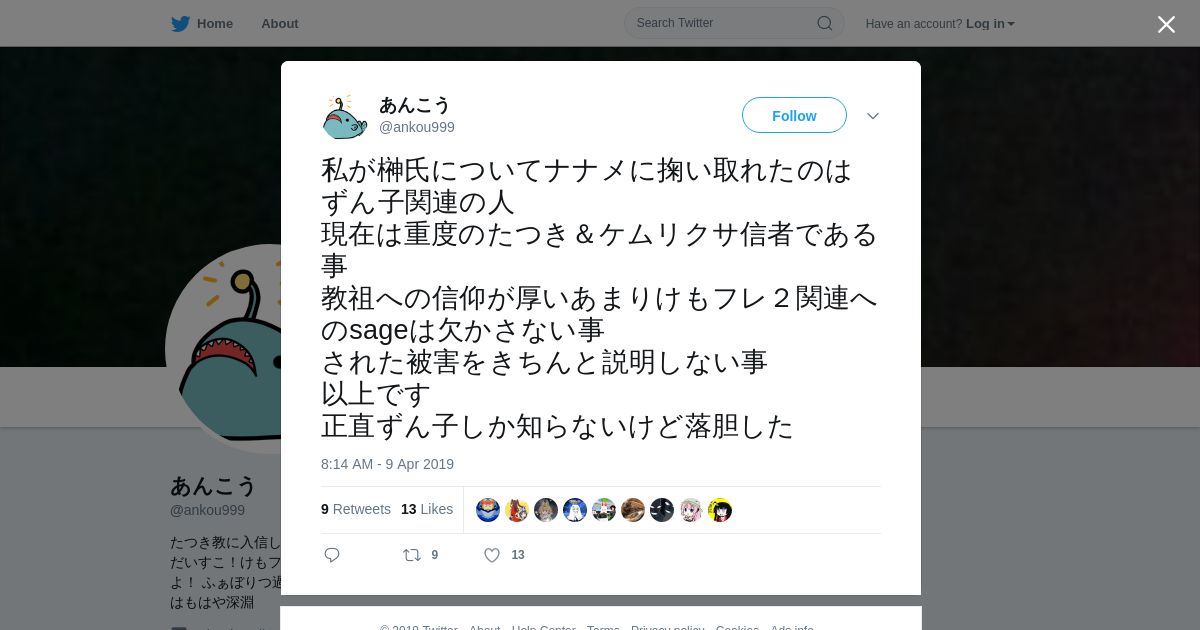Click the search magnifier icon

(x=825, y=23)
